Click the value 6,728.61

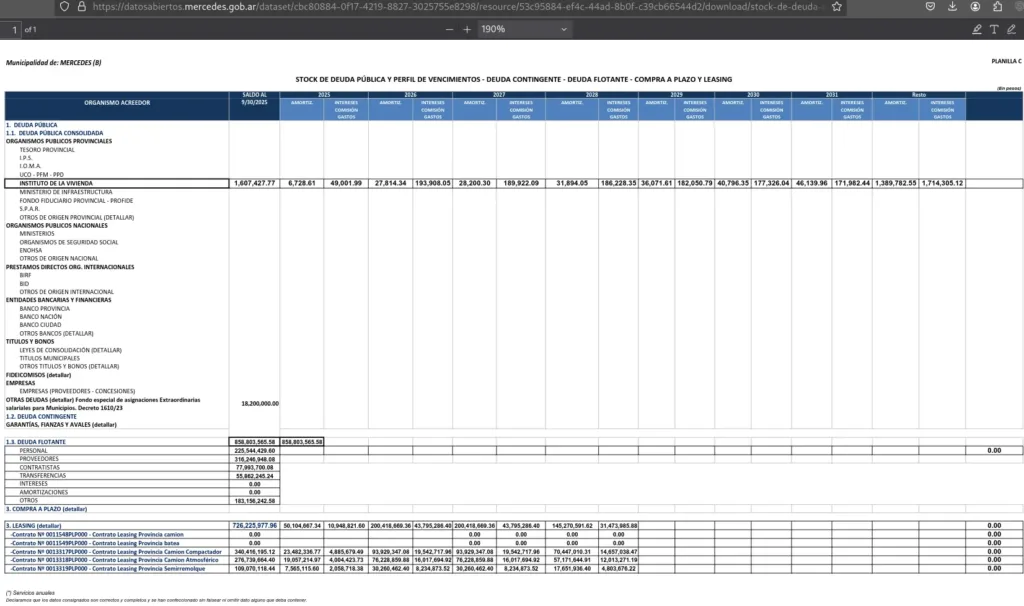pyautogui.click(x=302, y=183)
